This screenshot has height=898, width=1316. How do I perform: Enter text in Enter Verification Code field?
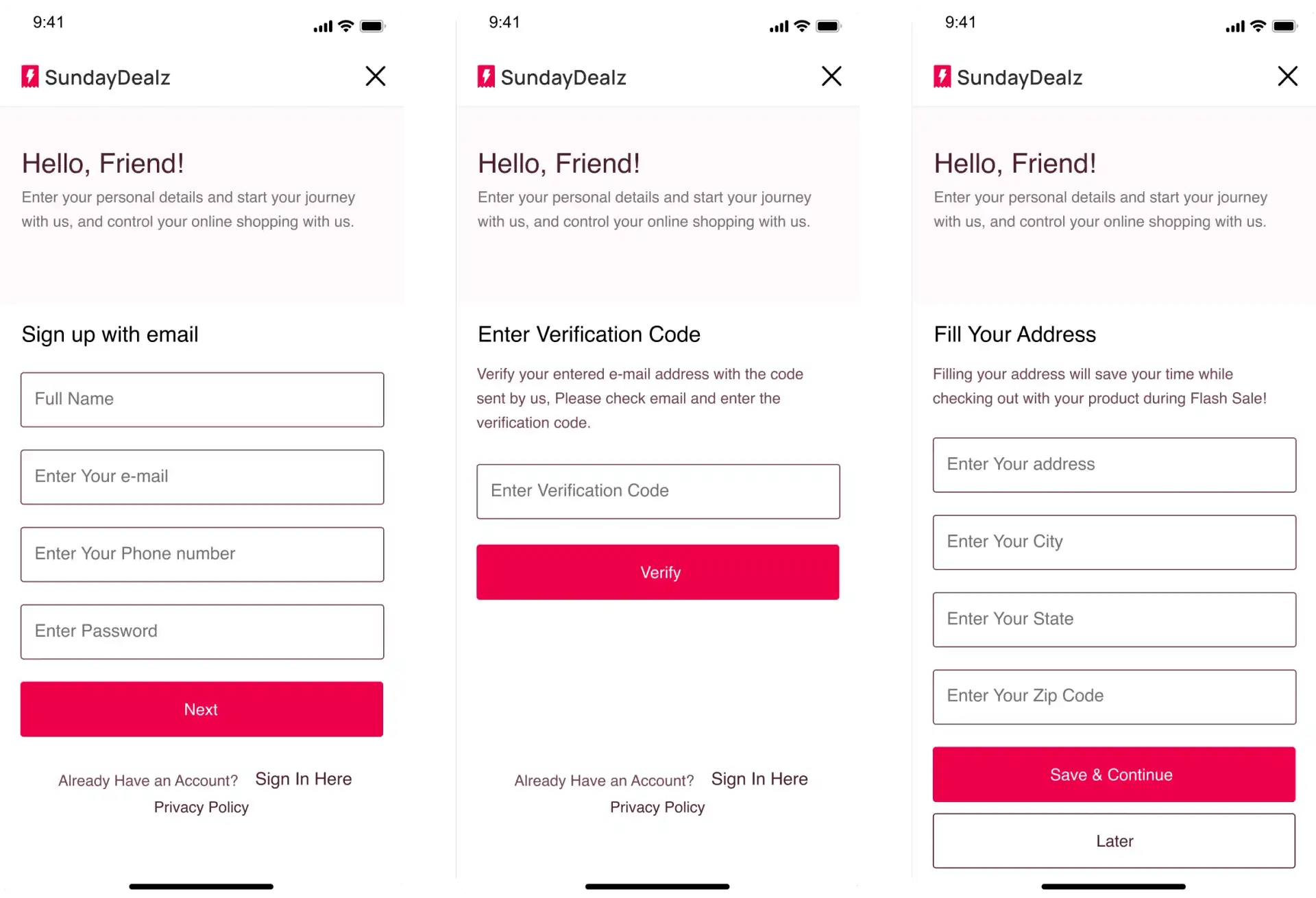[x=658, y=491]
